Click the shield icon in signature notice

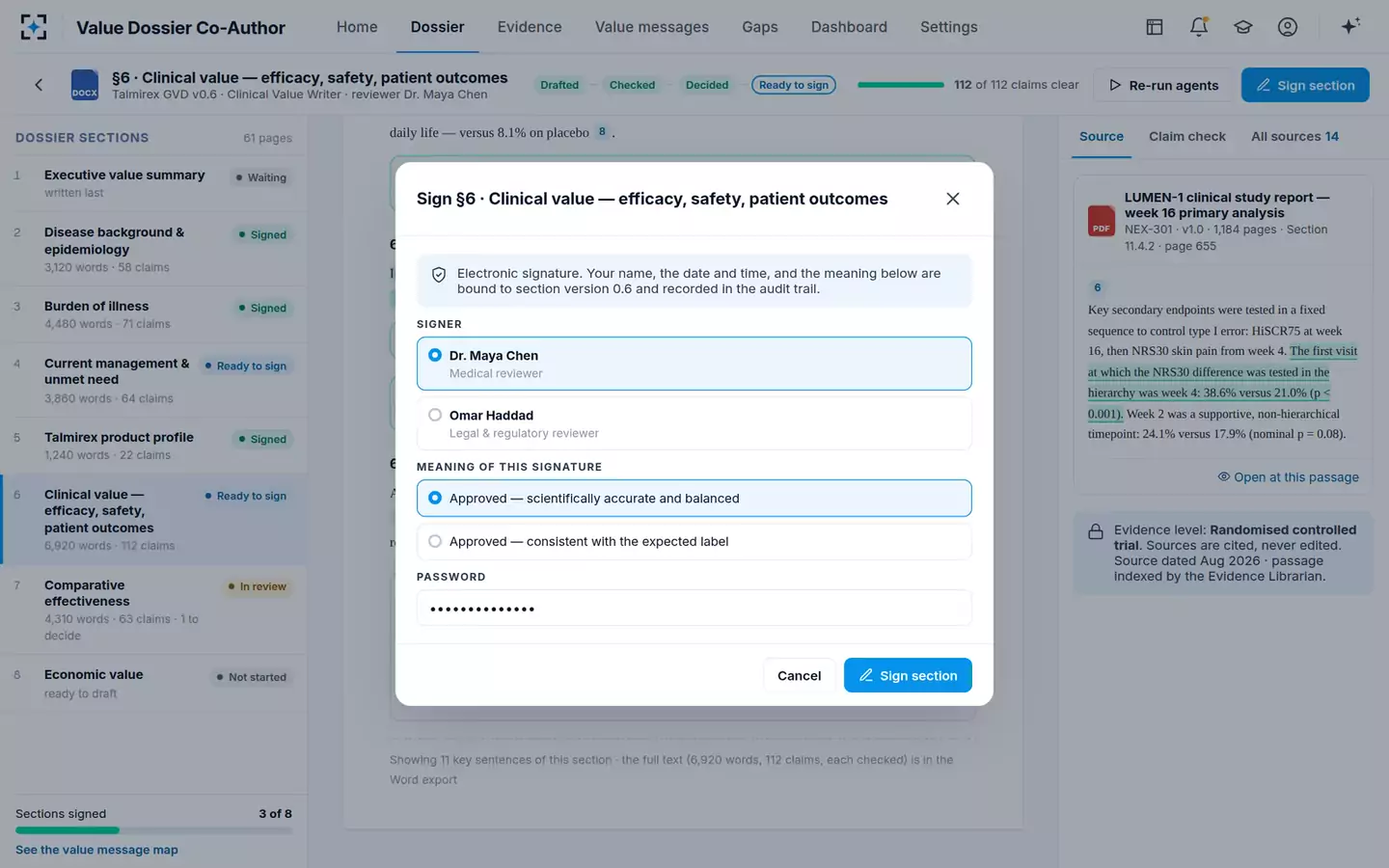point(439,275)
